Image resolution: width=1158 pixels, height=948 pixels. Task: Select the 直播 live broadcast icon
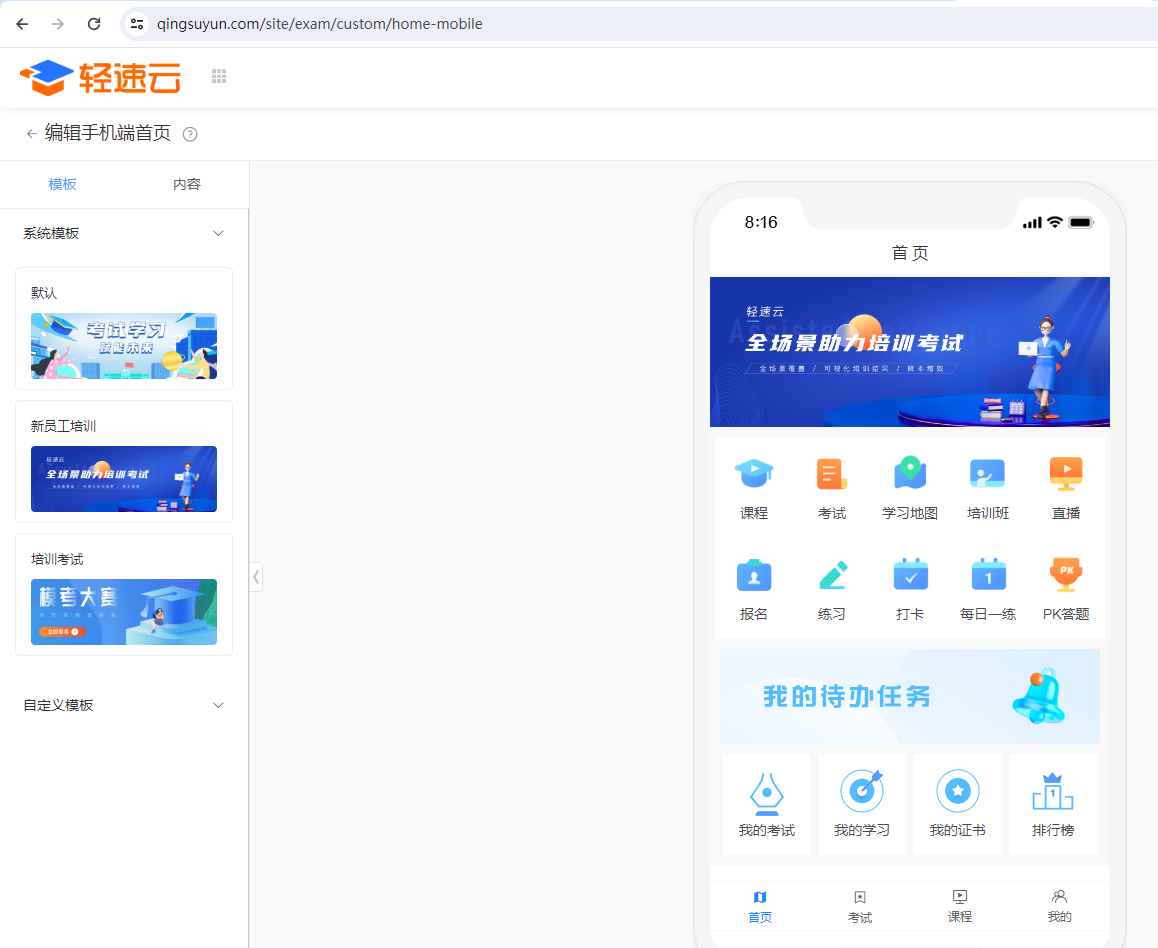click(1065, 473)
